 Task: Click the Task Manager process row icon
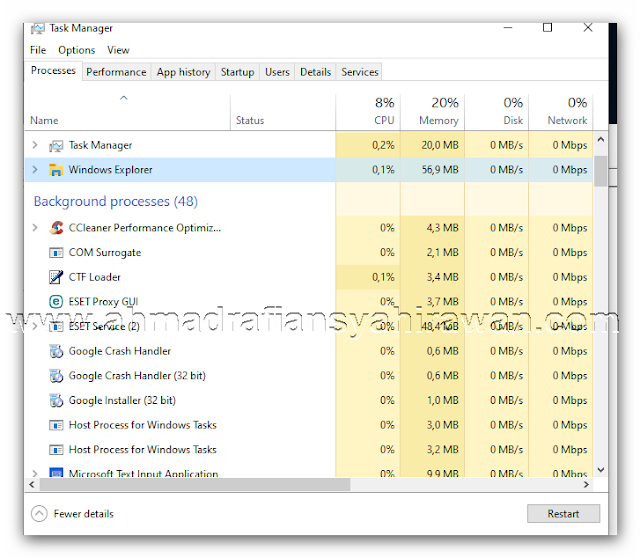point(56,146)
